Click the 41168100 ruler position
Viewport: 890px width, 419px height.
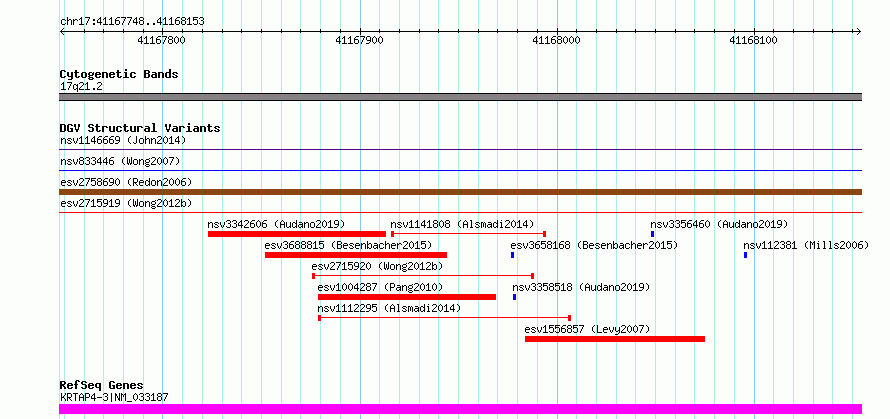coord(754,40)
